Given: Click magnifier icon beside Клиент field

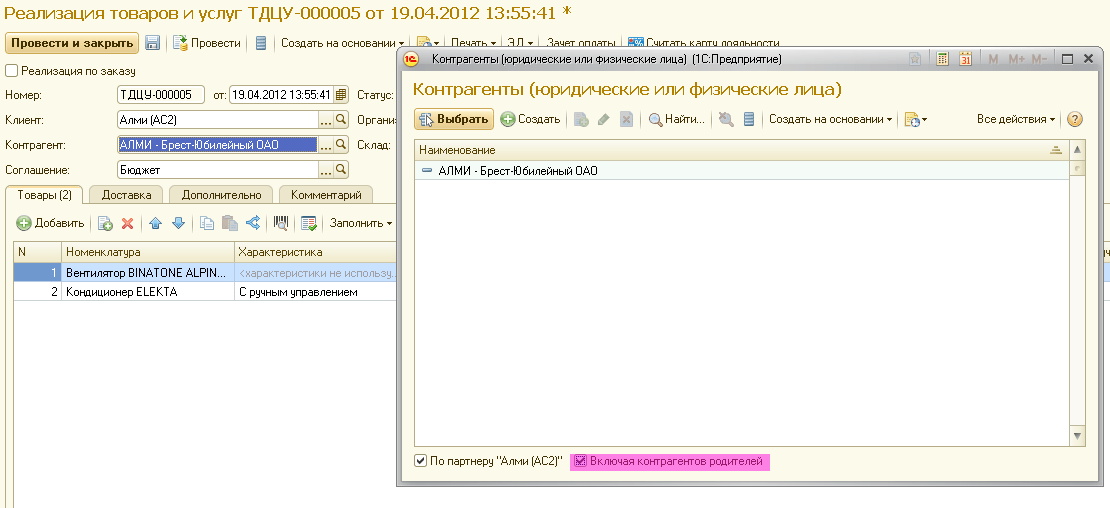Looking at the screenshot, I should (x=341, y=120).
